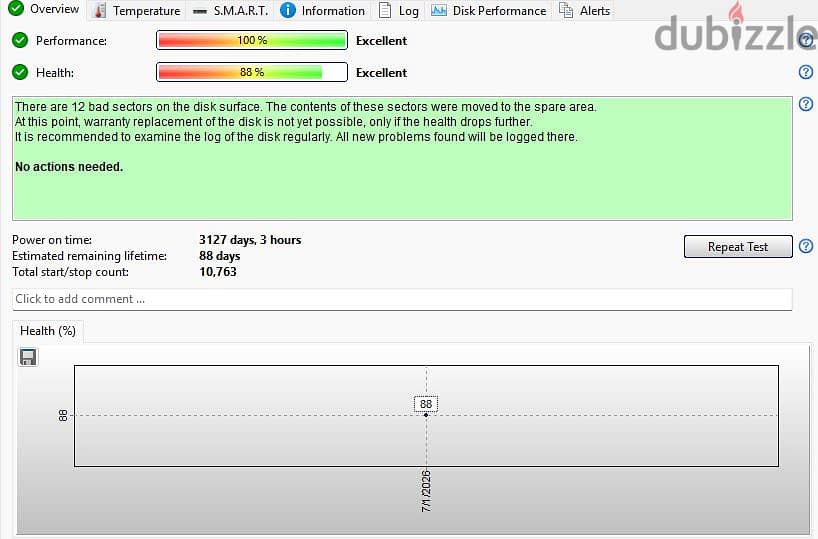Click the start/stop count '10,763'
Screen dimensions: 818x539
tap(218, 272)
